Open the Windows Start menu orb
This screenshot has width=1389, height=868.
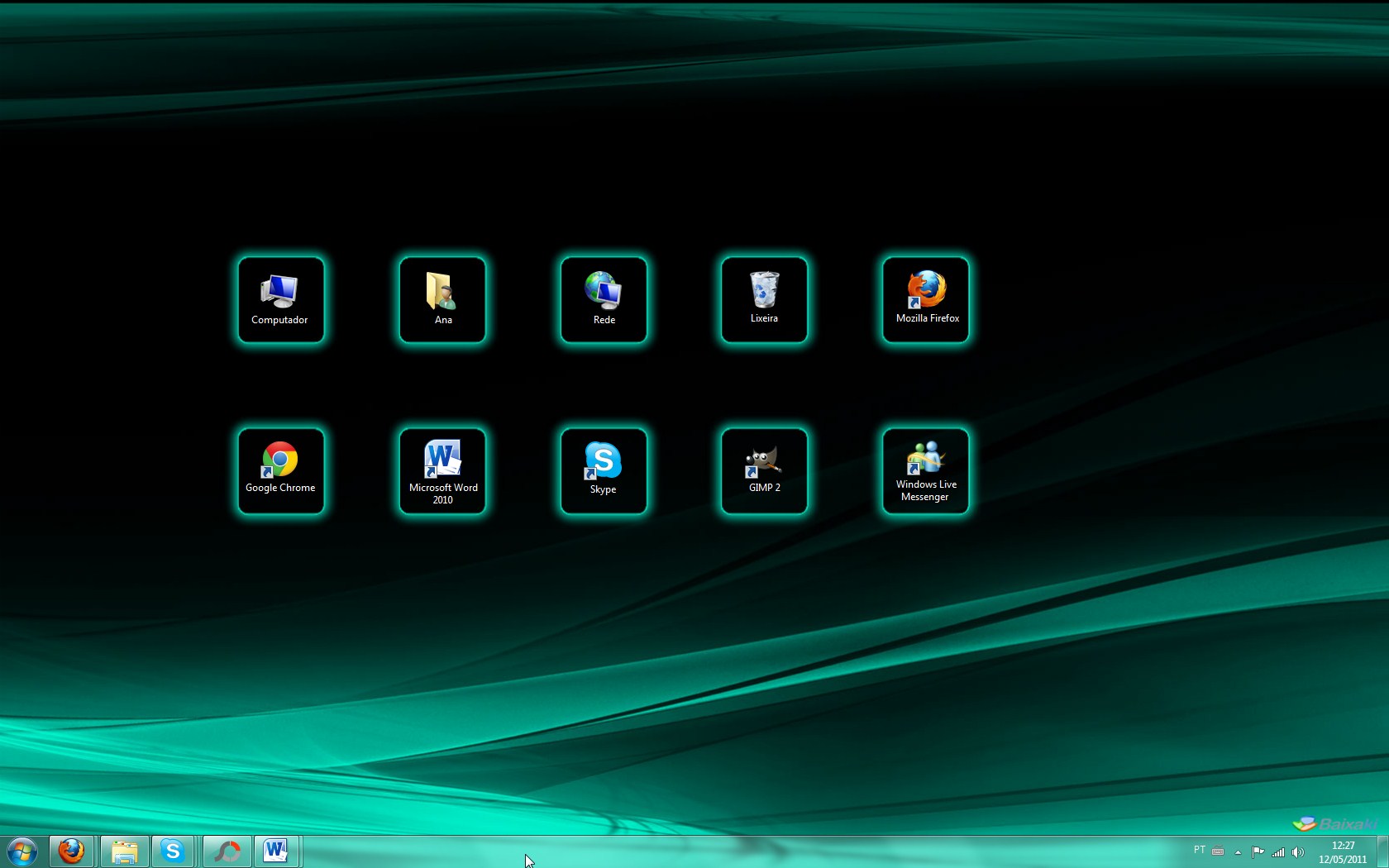coord(21,851)
